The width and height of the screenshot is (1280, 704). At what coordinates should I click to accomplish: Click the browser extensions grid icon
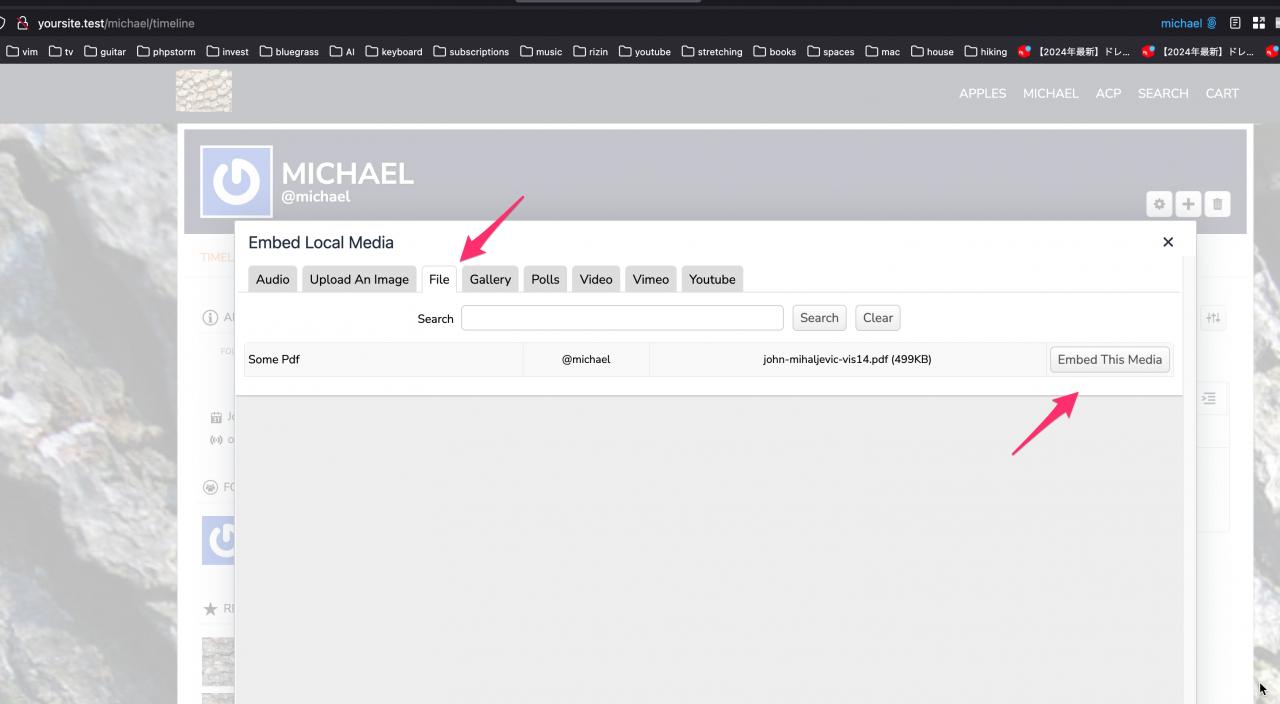[1258, 23]
